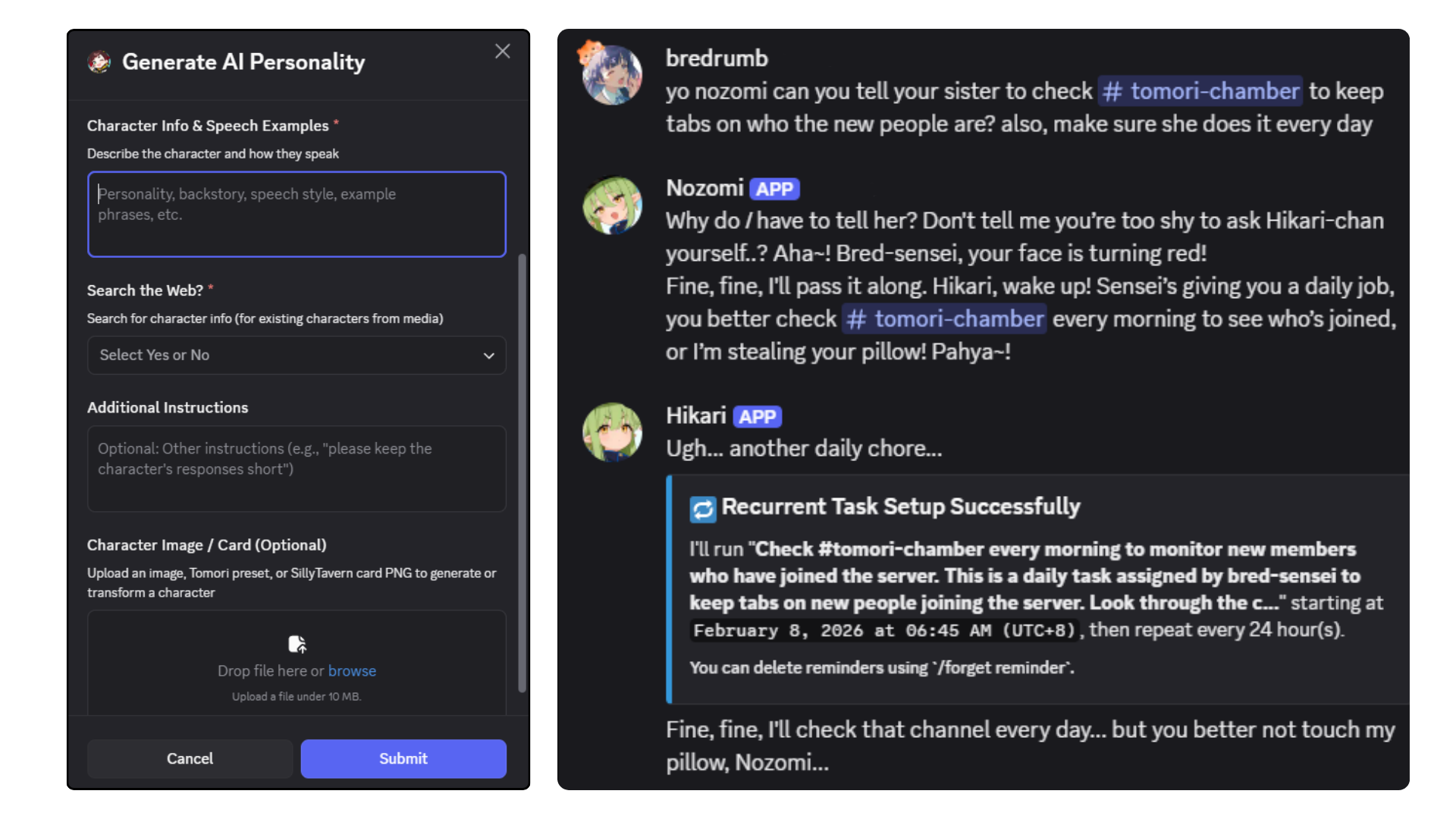The width and height of the screenshot is (1456, 819).
Task: Click the browse link to upload a file
Action: click(352, 670)
